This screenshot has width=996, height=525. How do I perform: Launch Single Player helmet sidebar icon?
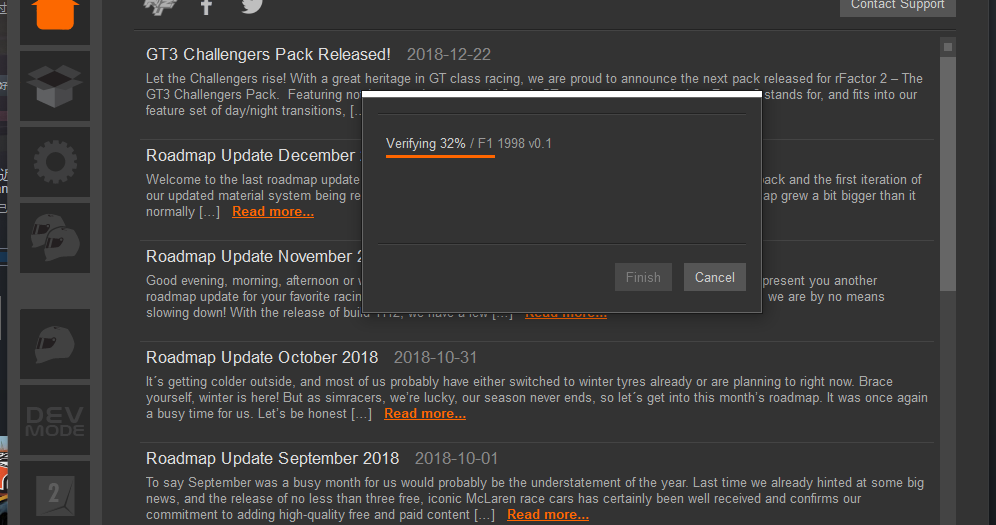[55, 344]
